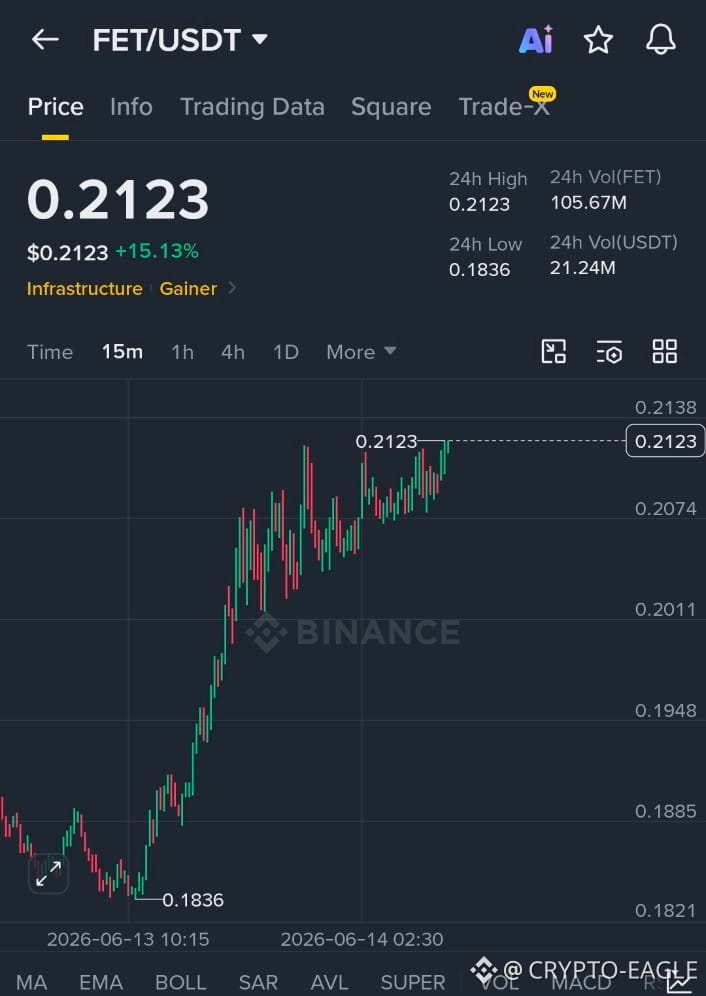The image size is (706, 996).
Task: Select the 1h timeframe
Action: (x=182, y=352)
